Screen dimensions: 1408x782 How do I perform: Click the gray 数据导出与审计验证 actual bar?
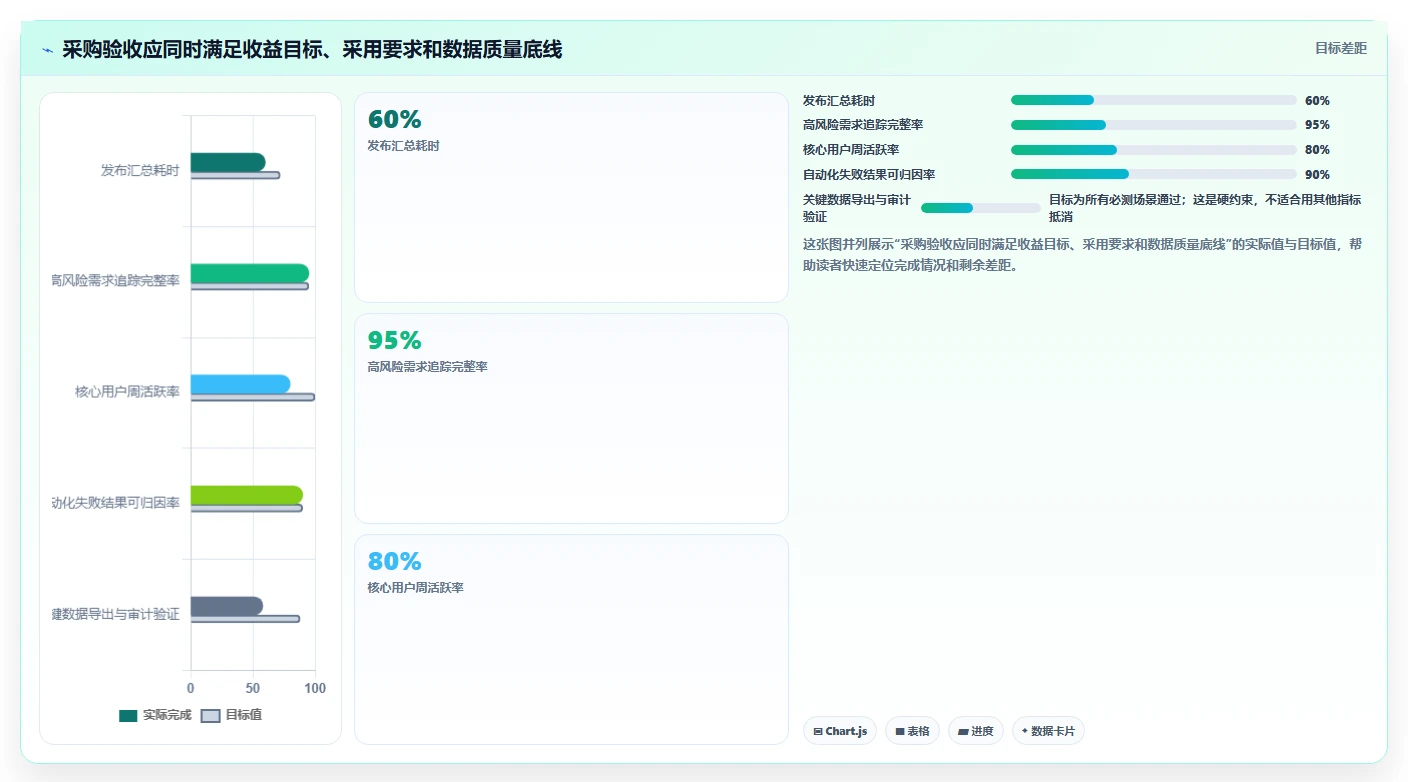point(227,606)
